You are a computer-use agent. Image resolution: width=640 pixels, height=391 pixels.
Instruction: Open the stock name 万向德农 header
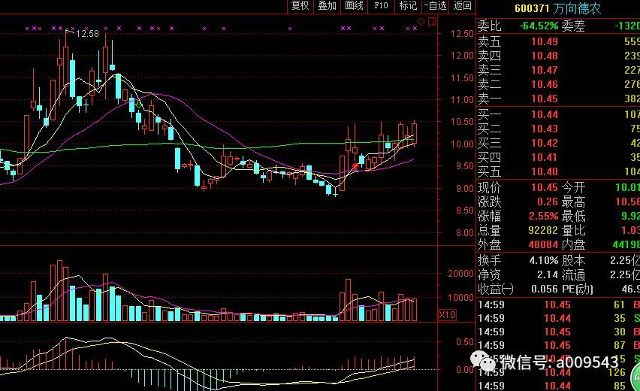[x=578, y=8]
